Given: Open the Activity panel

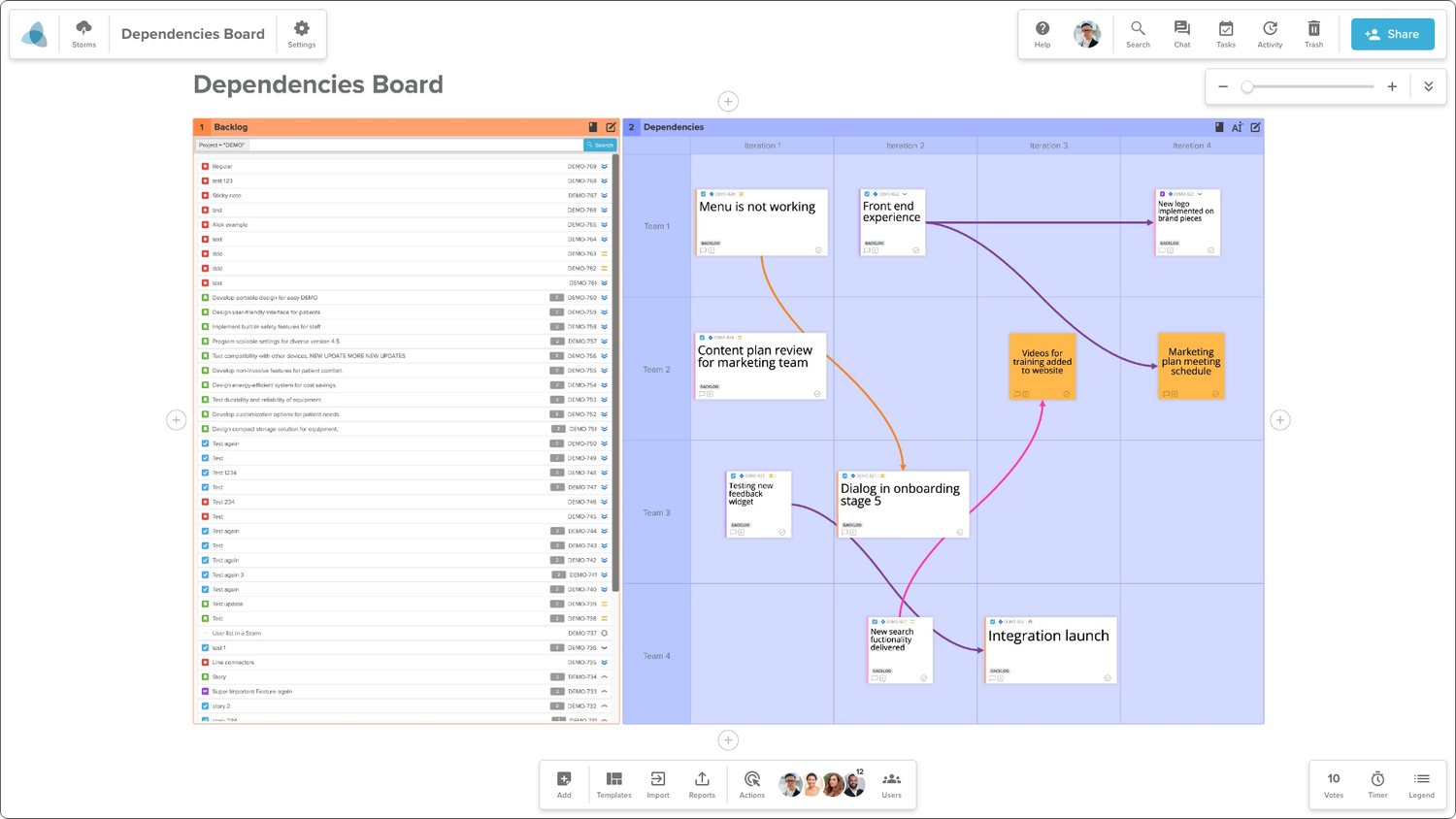Looking at the screenshot, I should pos(1270,33).
